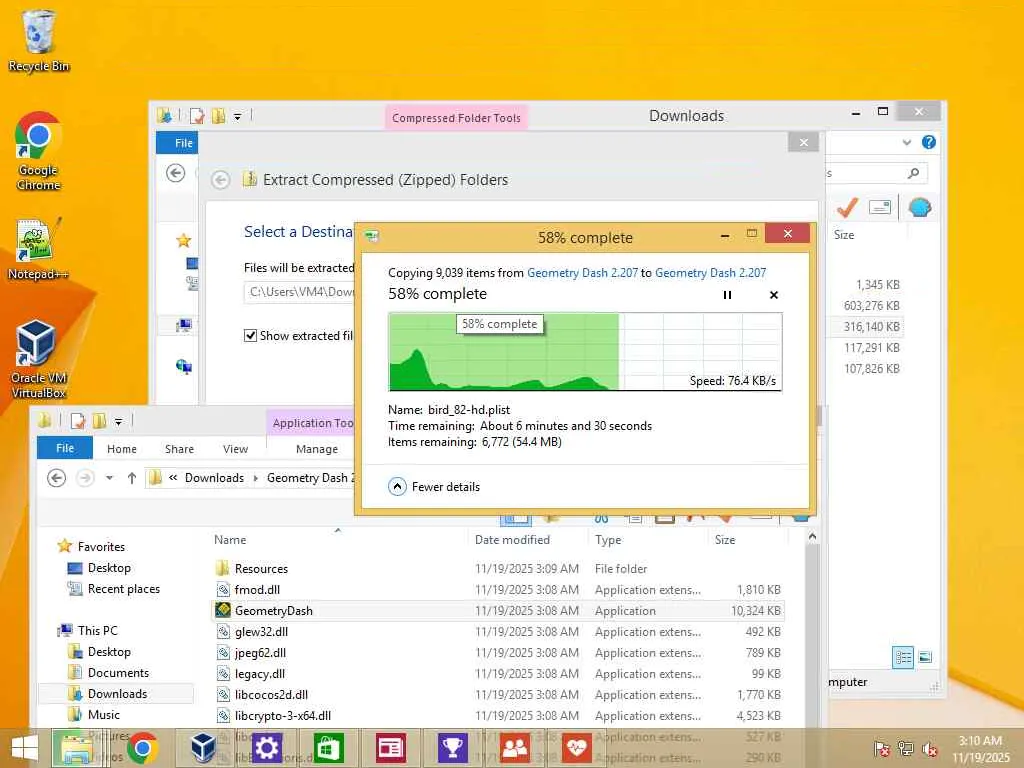1024x768 pixels.
Task: Open the Manage ribbon tab
Action: pos(317,449)
